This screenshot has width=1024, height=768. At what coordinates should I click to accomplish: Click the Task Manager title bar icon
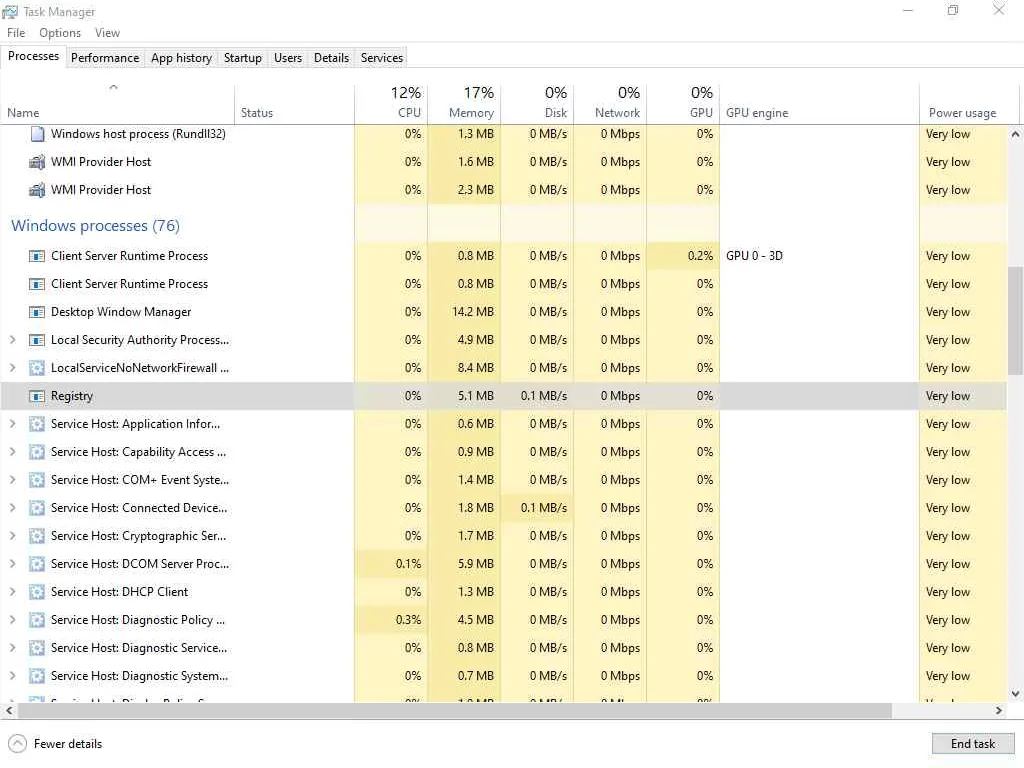(x=10, y=12)
